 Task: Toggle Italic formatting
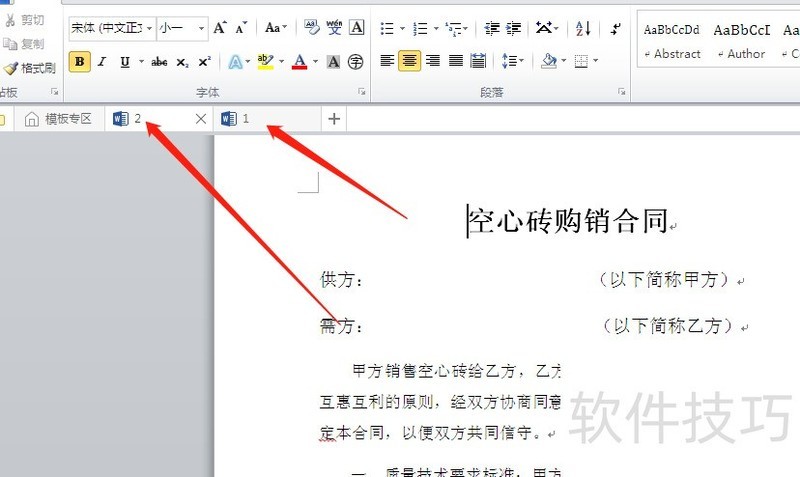pos(102,62)
